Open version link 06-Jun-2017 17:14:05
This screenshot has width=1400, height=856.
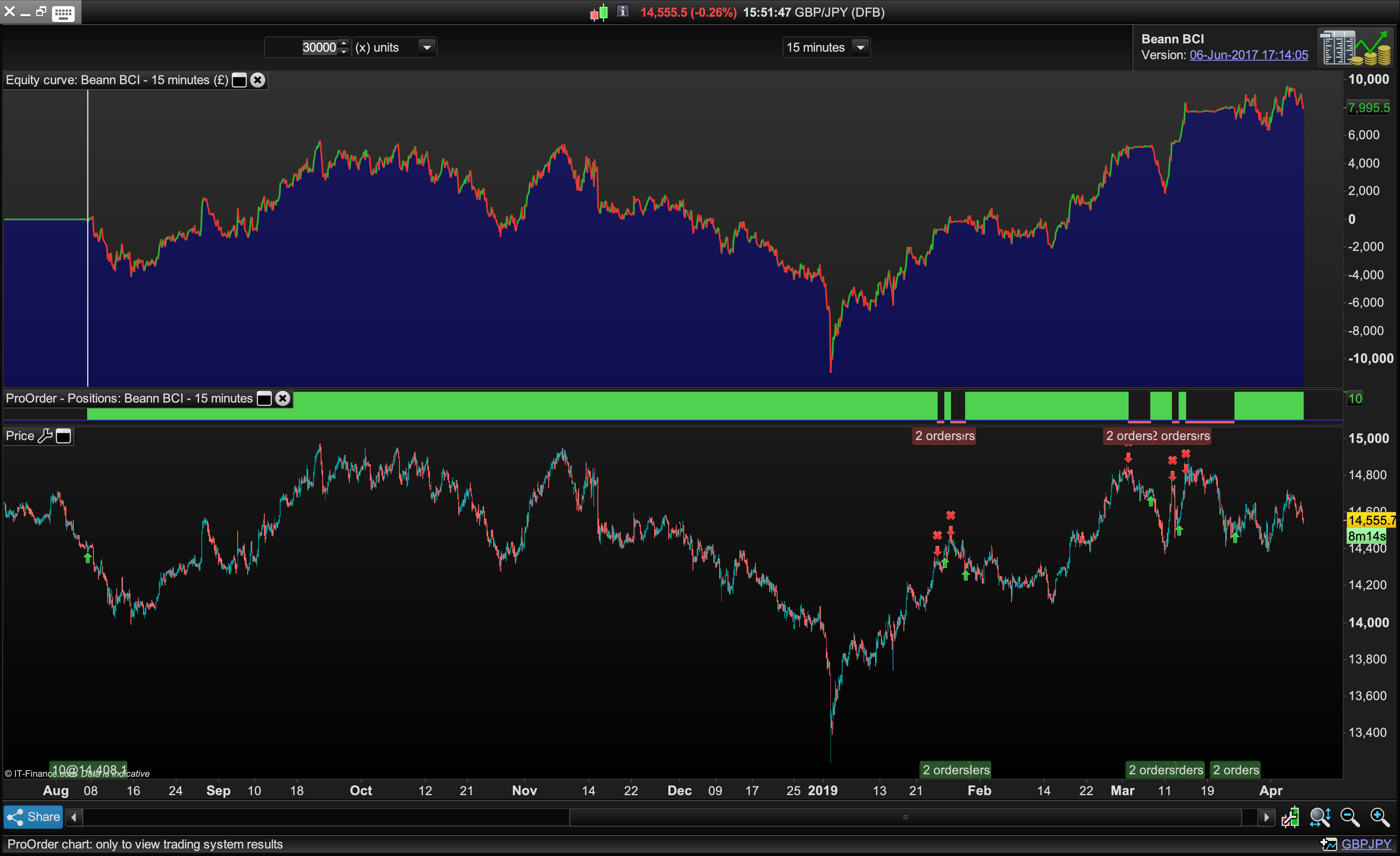point(1248,55)
